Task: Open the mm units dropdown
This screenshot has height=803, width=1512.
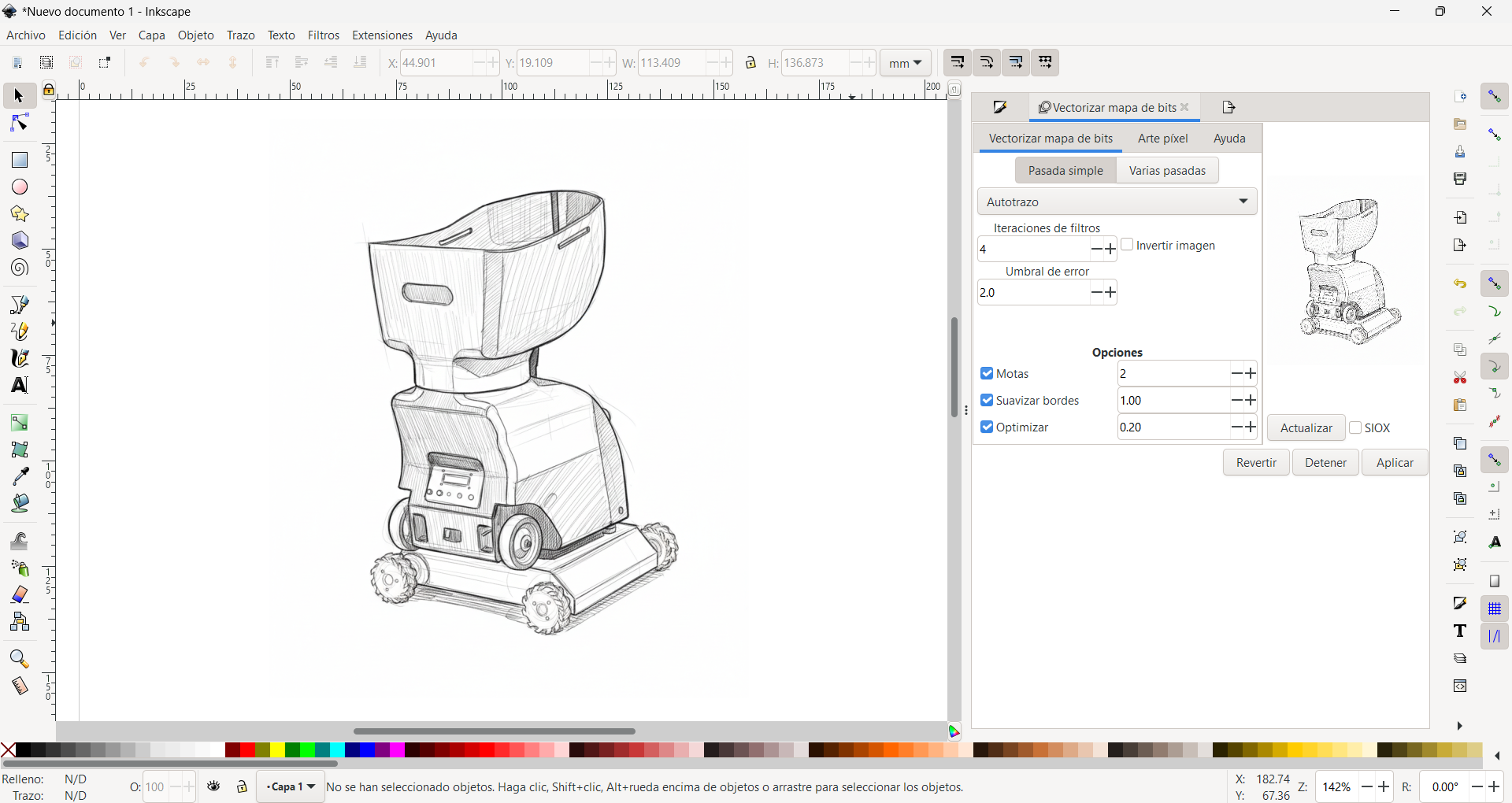Action: (905, 62)
